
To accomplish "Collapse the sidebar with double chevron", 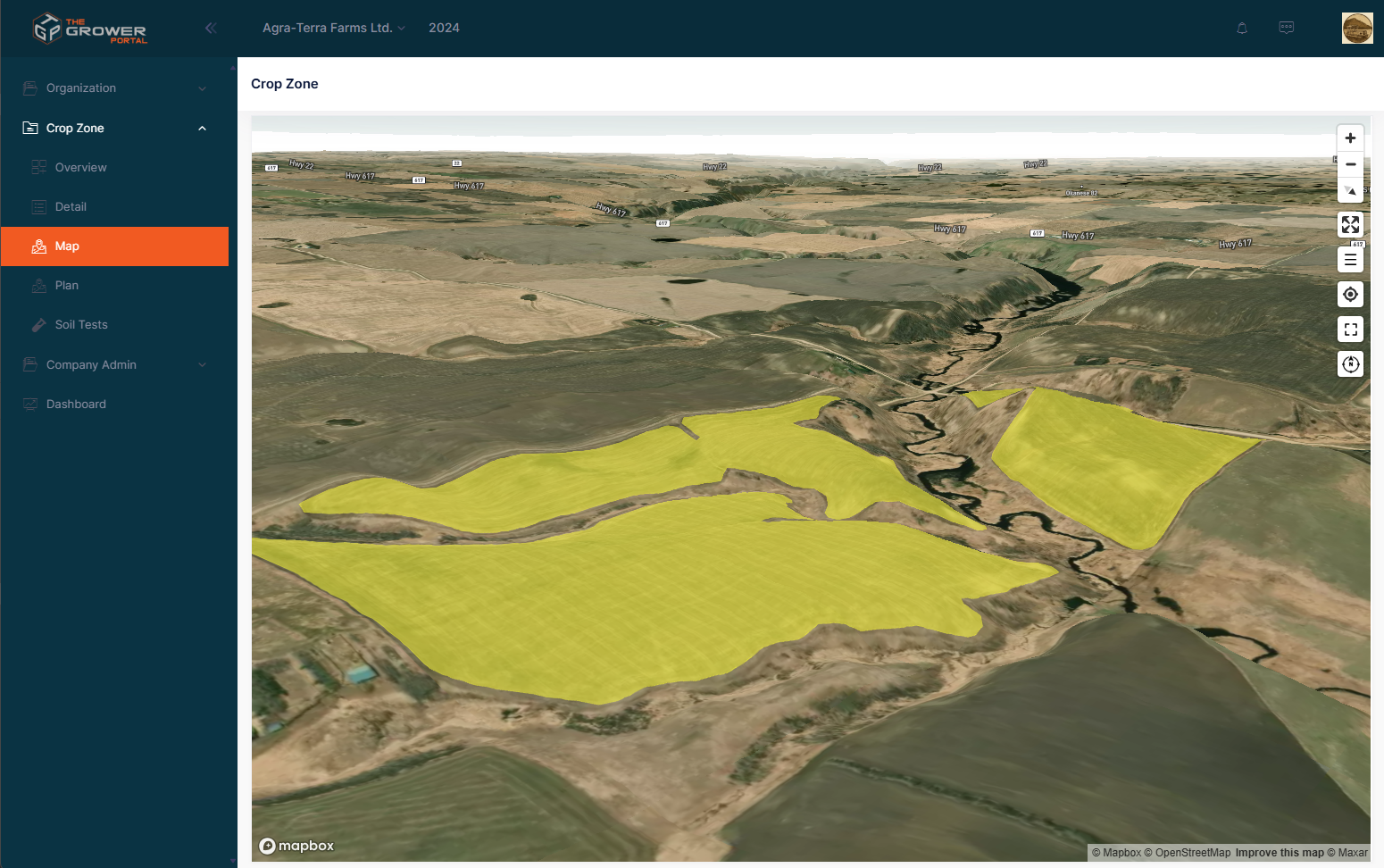I will tap(211, 28).
